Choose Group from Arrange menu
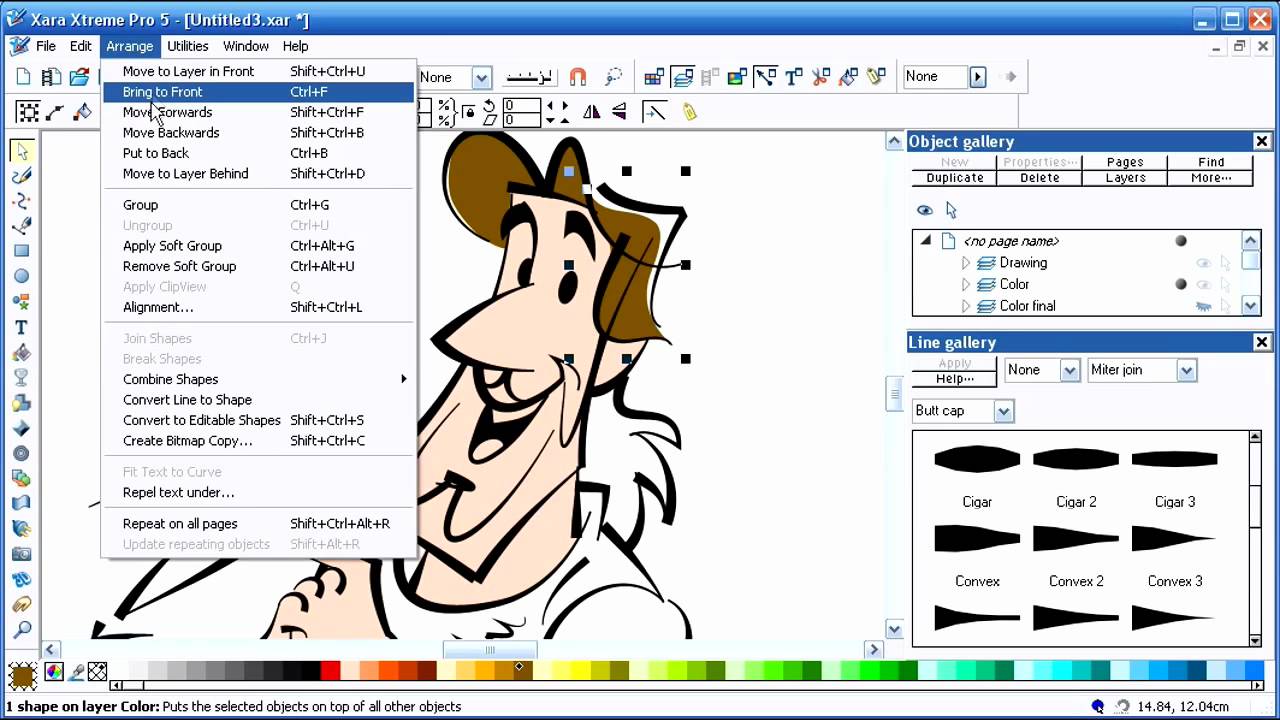This screenshot has width=1280, height=720. 259,204
